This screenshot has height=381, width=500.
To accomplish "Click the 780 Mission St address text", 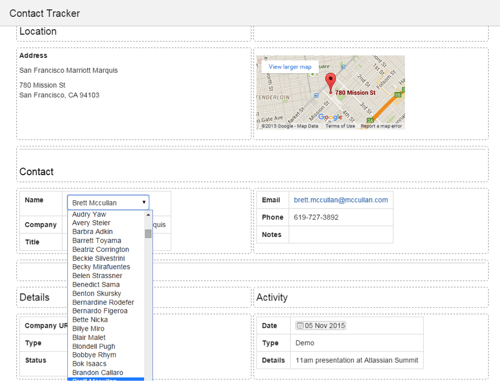I will pyautogui.click(x=42, y=85).
